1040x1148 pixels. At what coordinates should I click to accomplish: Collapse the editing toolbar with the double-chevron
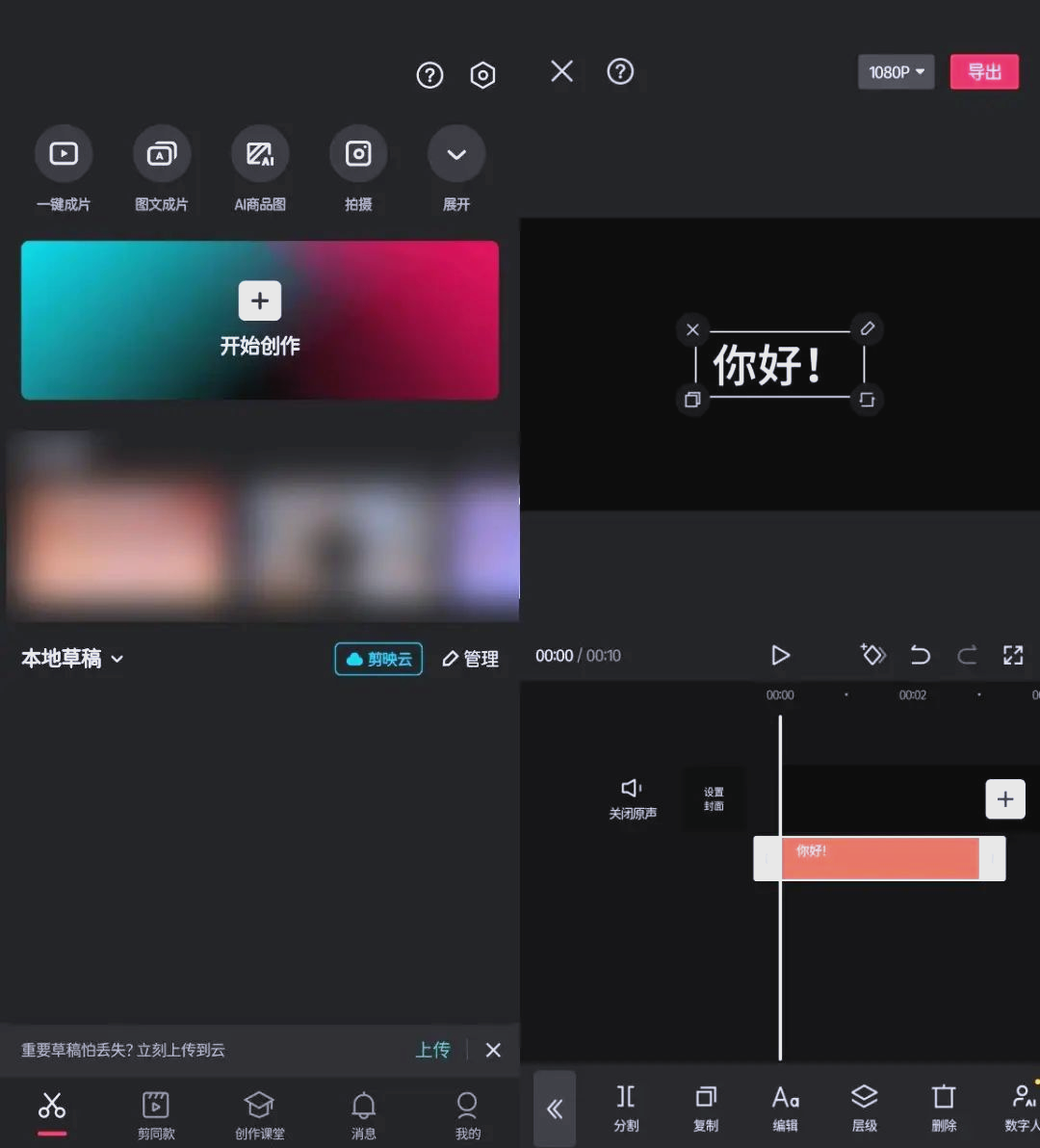[x=555, y=1109]
